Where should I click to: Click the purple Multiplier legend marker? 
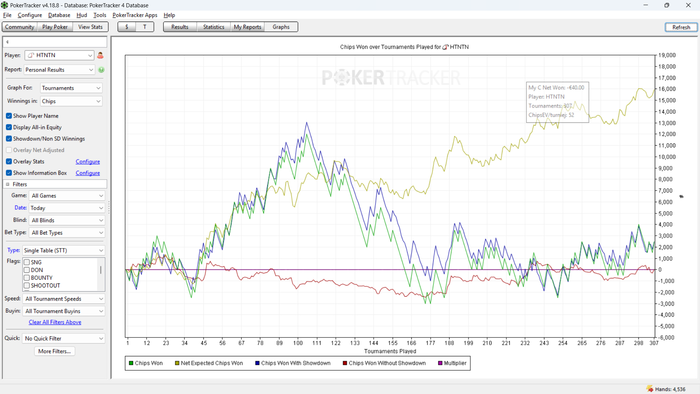[x=440, y=363]
